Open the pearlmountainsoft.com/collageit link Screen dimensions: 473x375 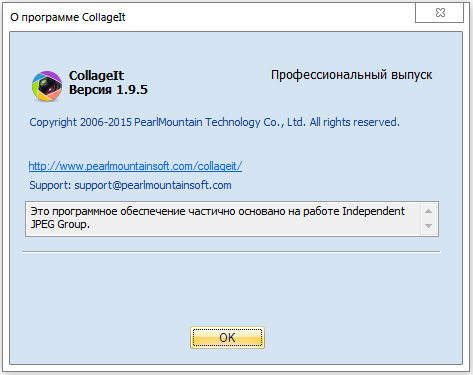click(x=135, y=166)
